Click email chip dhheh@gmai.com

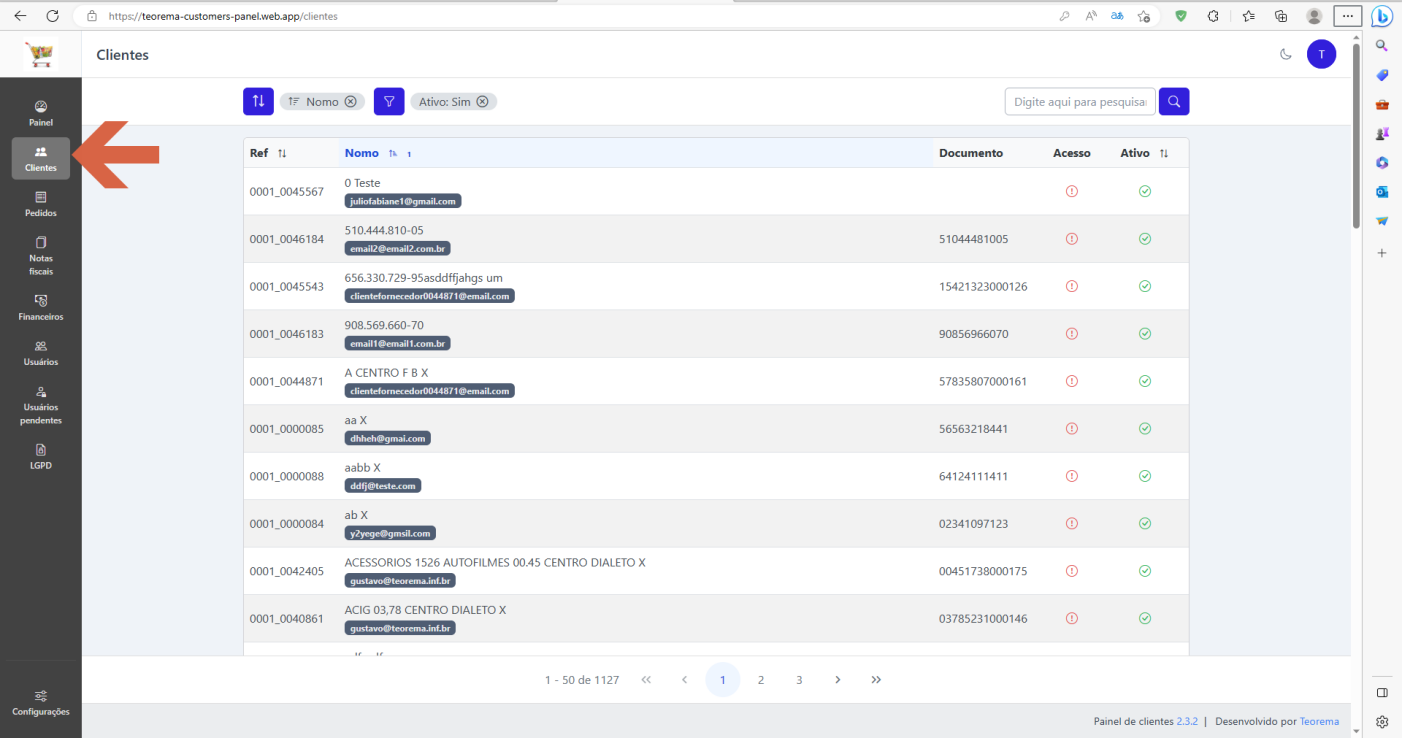point(388,438)
